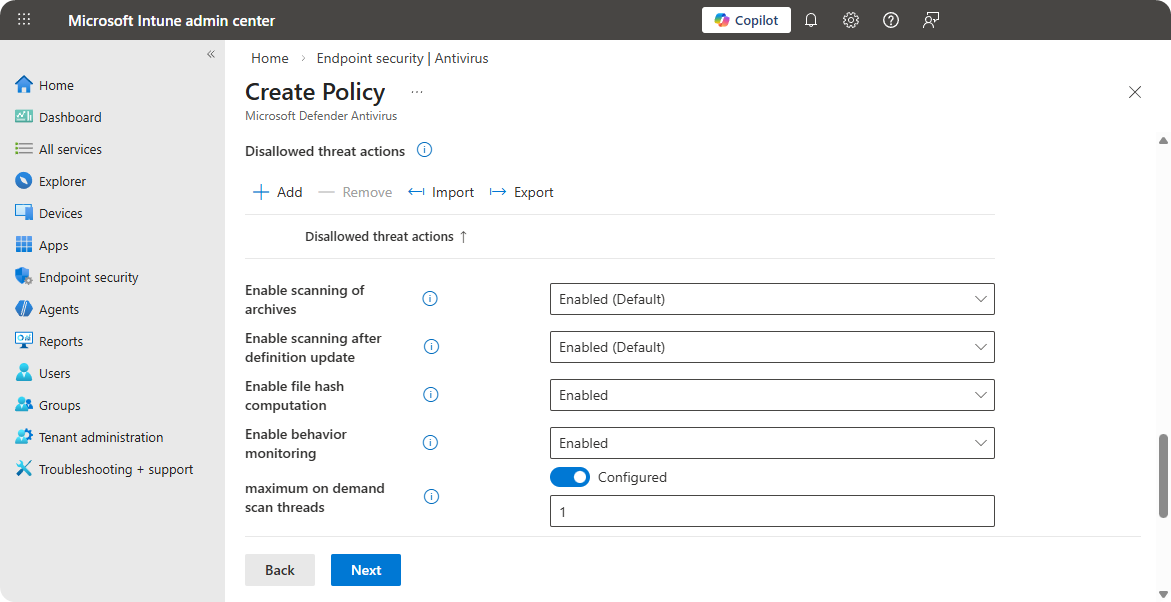Viewport: 1171px width, 602px height.
Task: Click the scan threads number input field
Action: [x=771, y=511]
